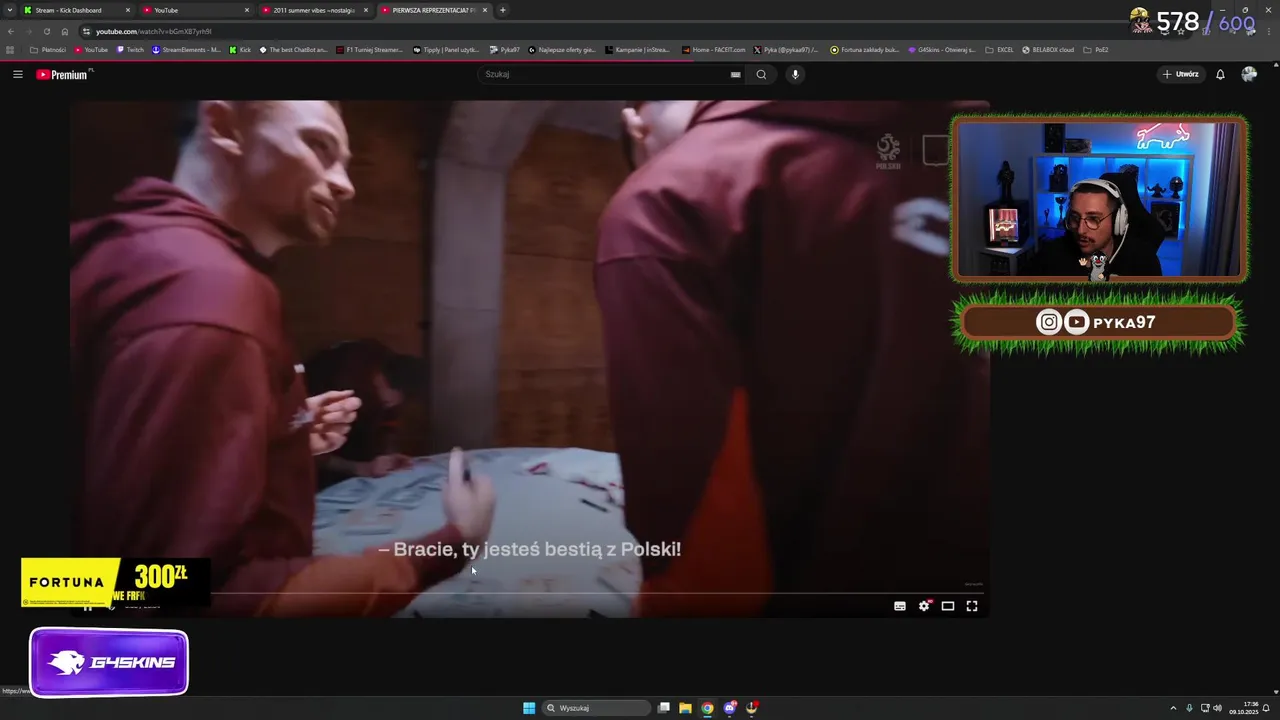
Task: Open 'The best ChatBot' bookmark
Action: click(293, 50)
